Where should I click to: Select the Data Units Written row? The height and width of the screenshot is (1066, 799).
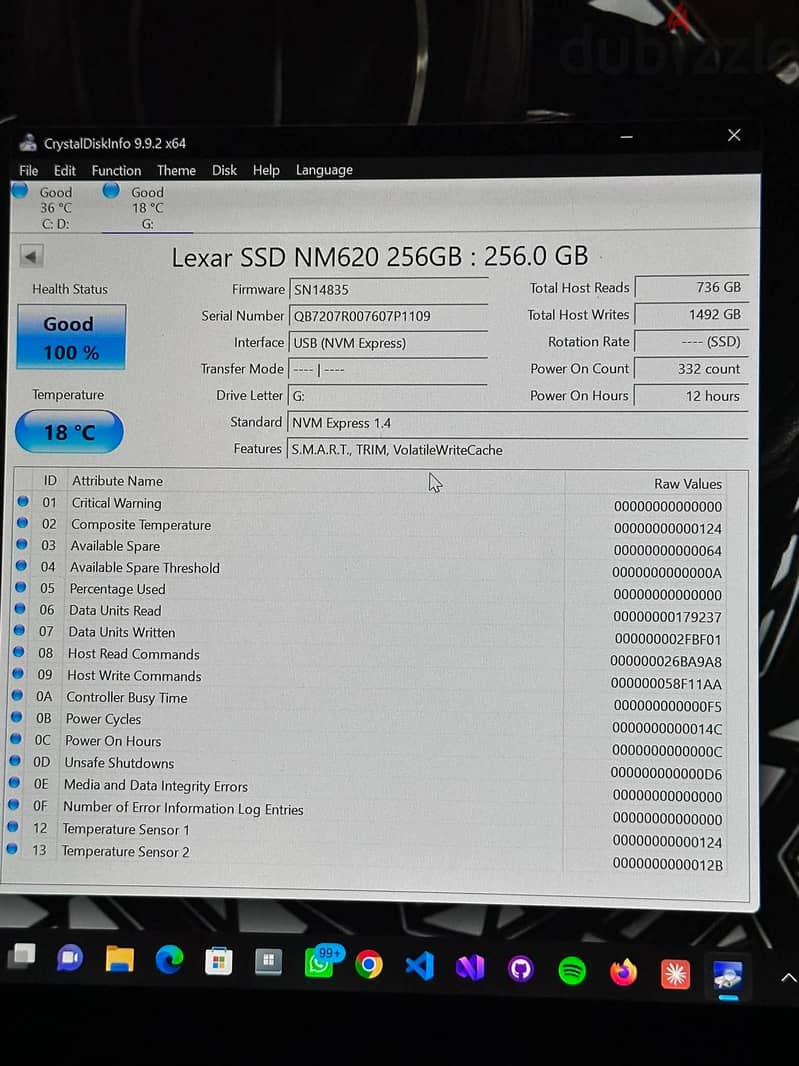pos(371,634)
